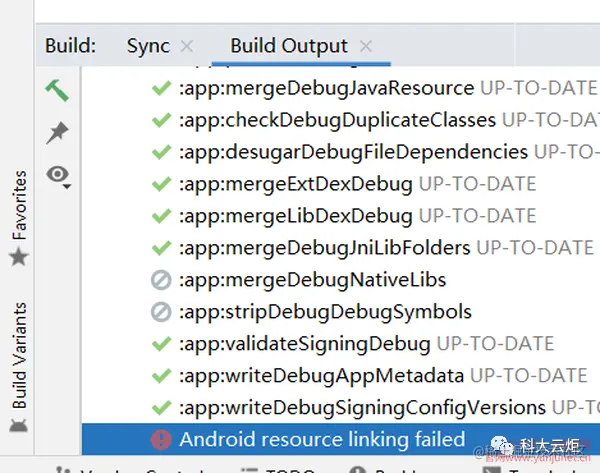600x473 pixels.
Task: Click the green check beside checkDebugDuplicateClasses
Action: coord(161,120)
